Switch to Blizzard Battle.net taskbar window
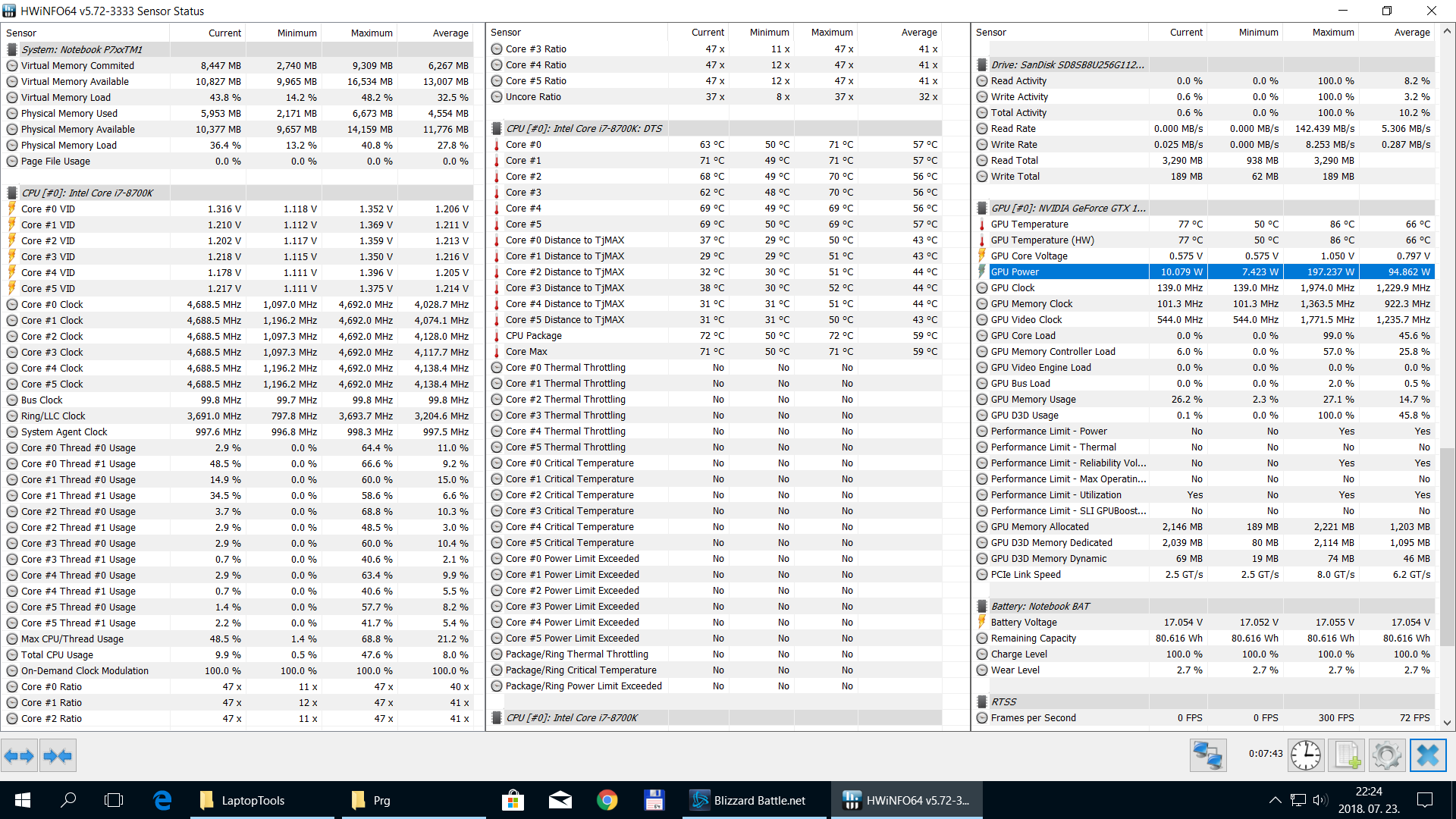This screenshot has width=1456, height=819. tap(755, 800)
